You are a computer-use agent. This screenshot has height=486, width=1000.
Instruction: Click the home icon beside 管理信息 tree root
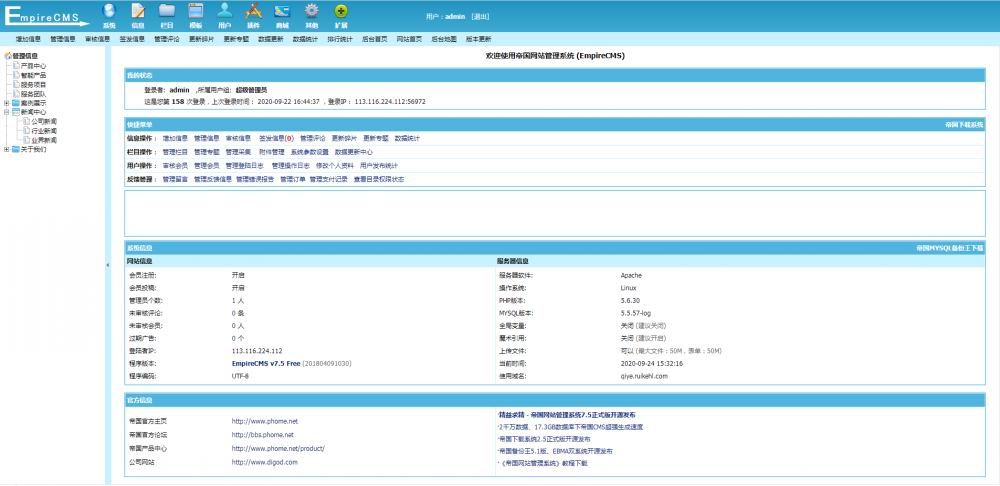(8, 56)
